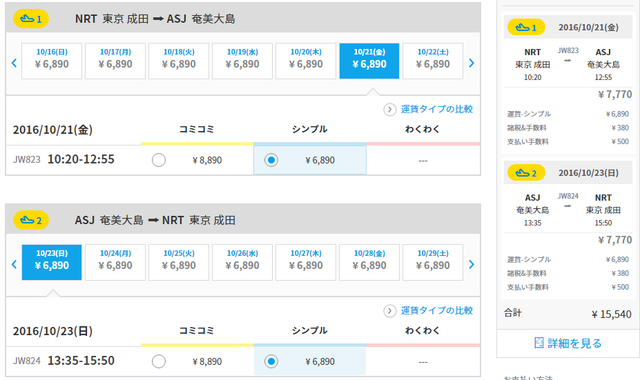Select シンプル fare ¥6,890 for JW824
Screen dimensions: 640x380
click(271, 361)
